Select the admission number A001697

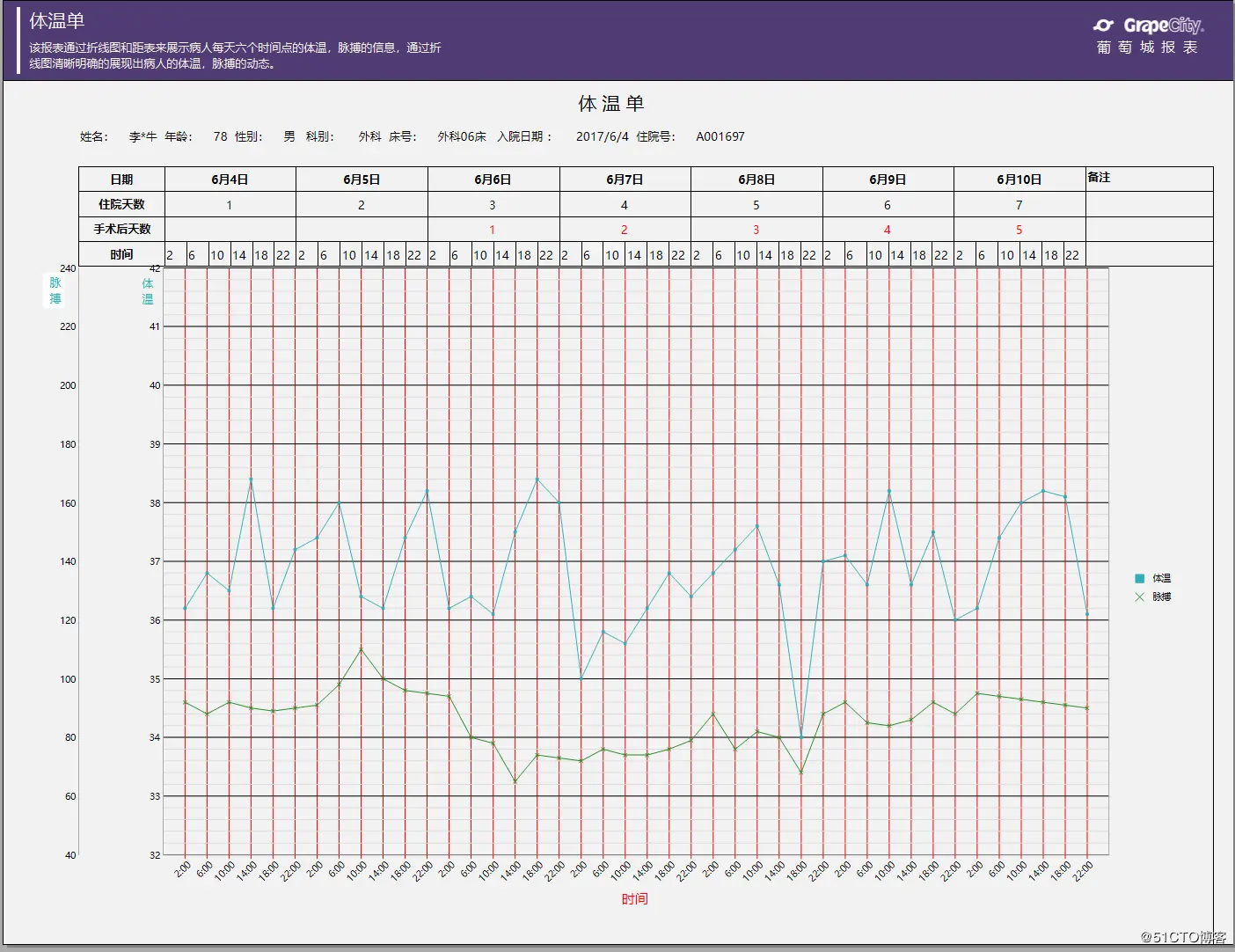(x=720, y=136)
